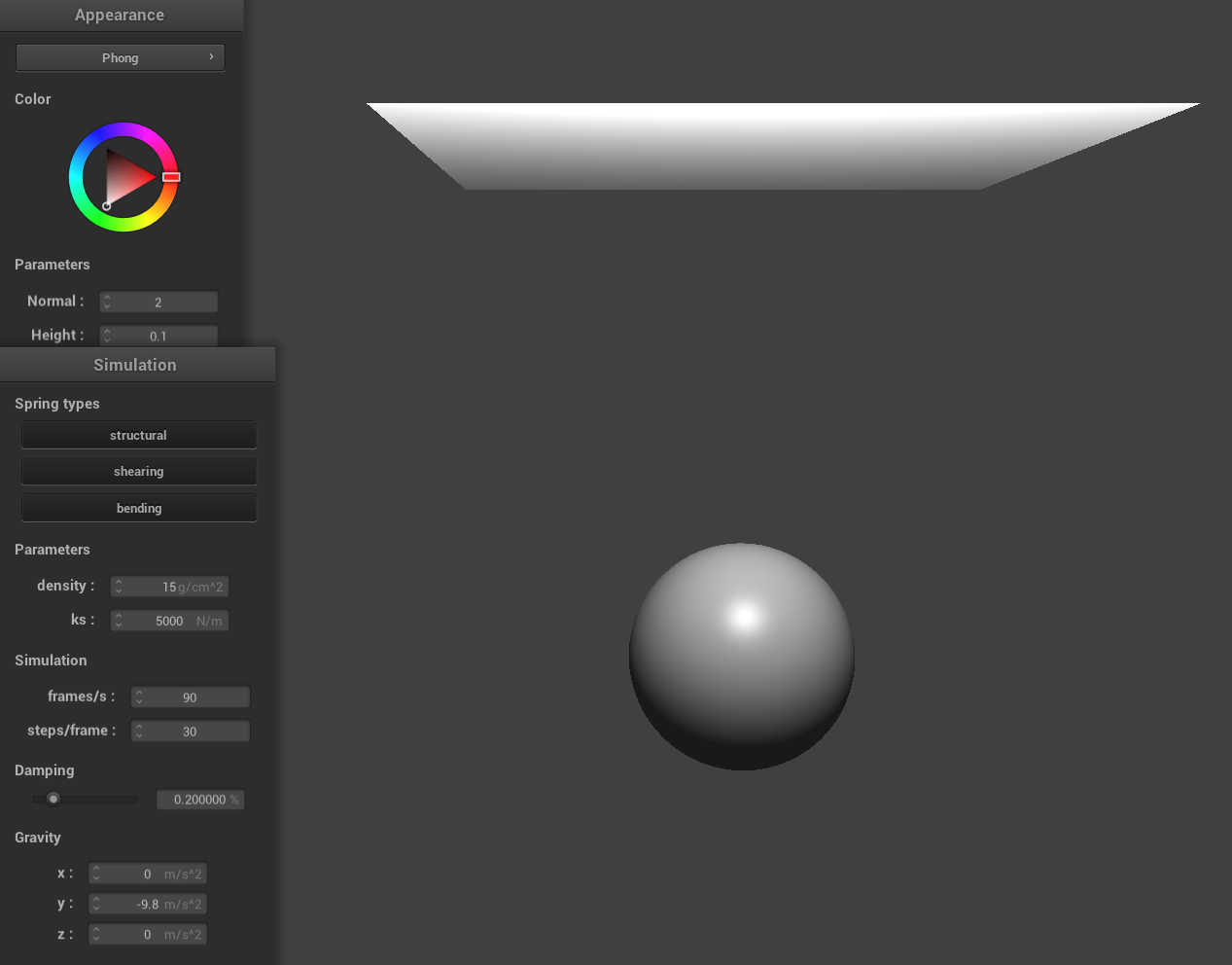Image resolution: width=1232 pixels, height=965 pixels.
Task: Click the hue ring selector handle
Action: pyautogui.click(x=171, y=177)
